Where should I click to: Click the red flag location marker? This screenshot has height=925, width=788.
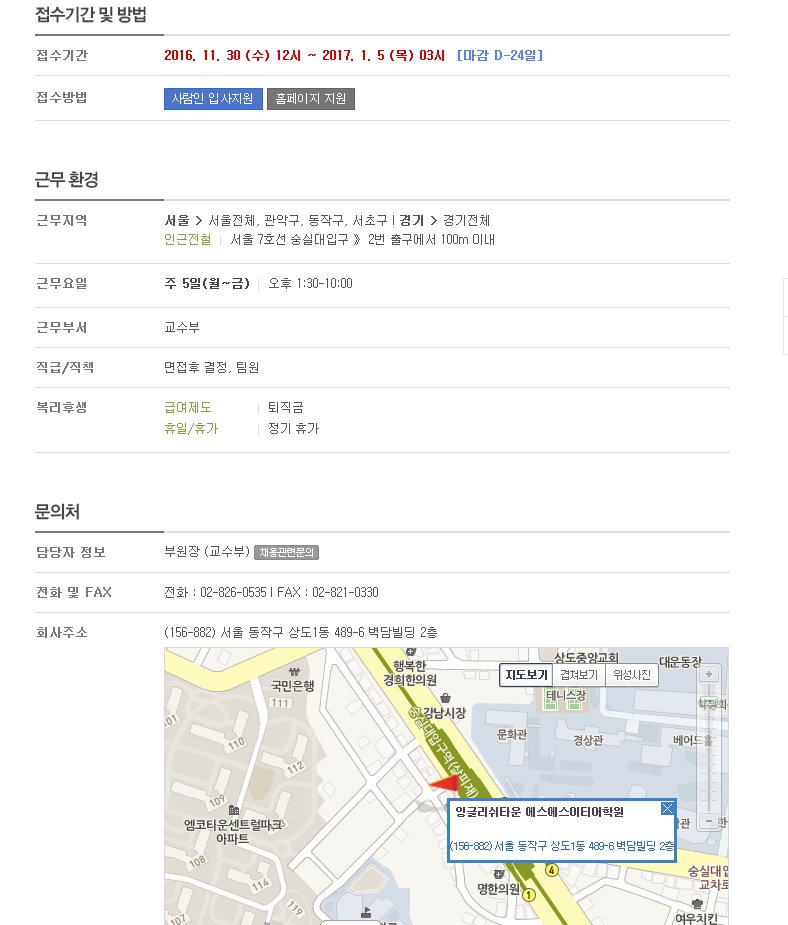coord(446,783)
